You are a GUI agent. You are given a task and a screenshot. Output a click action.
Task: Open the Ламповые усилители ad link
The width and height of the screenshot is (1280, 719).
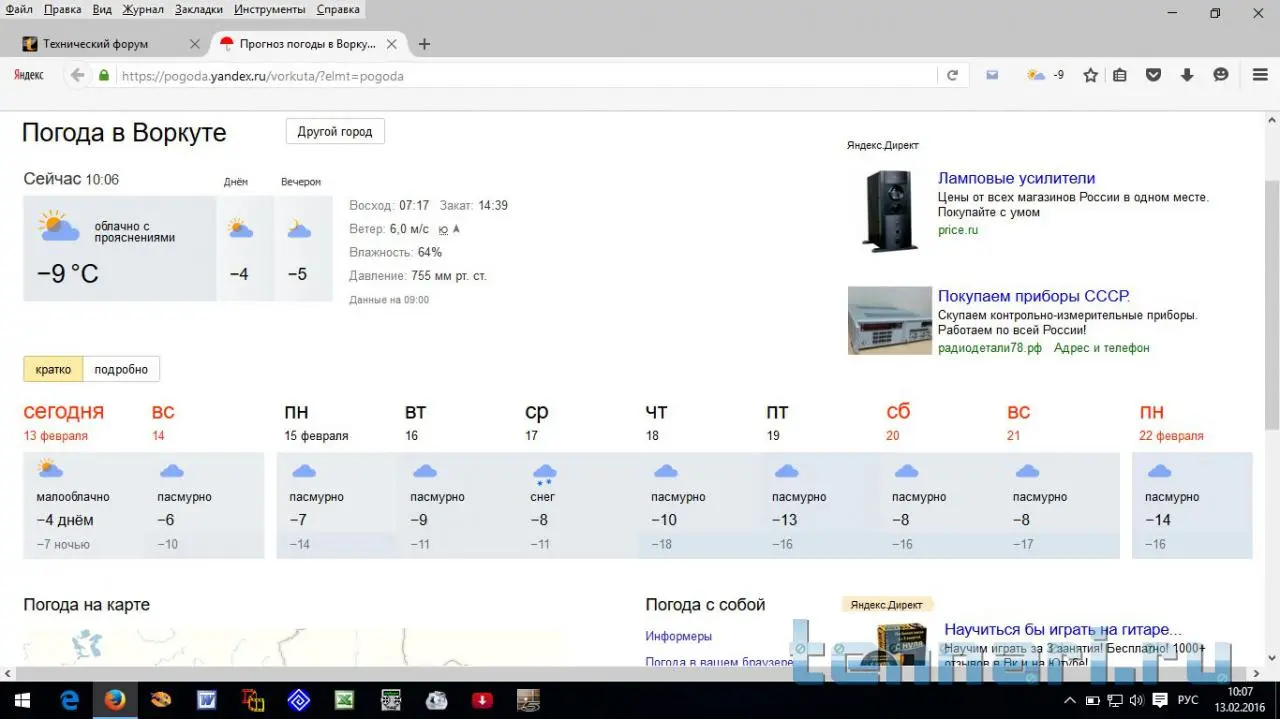[x=1016, y=178]
